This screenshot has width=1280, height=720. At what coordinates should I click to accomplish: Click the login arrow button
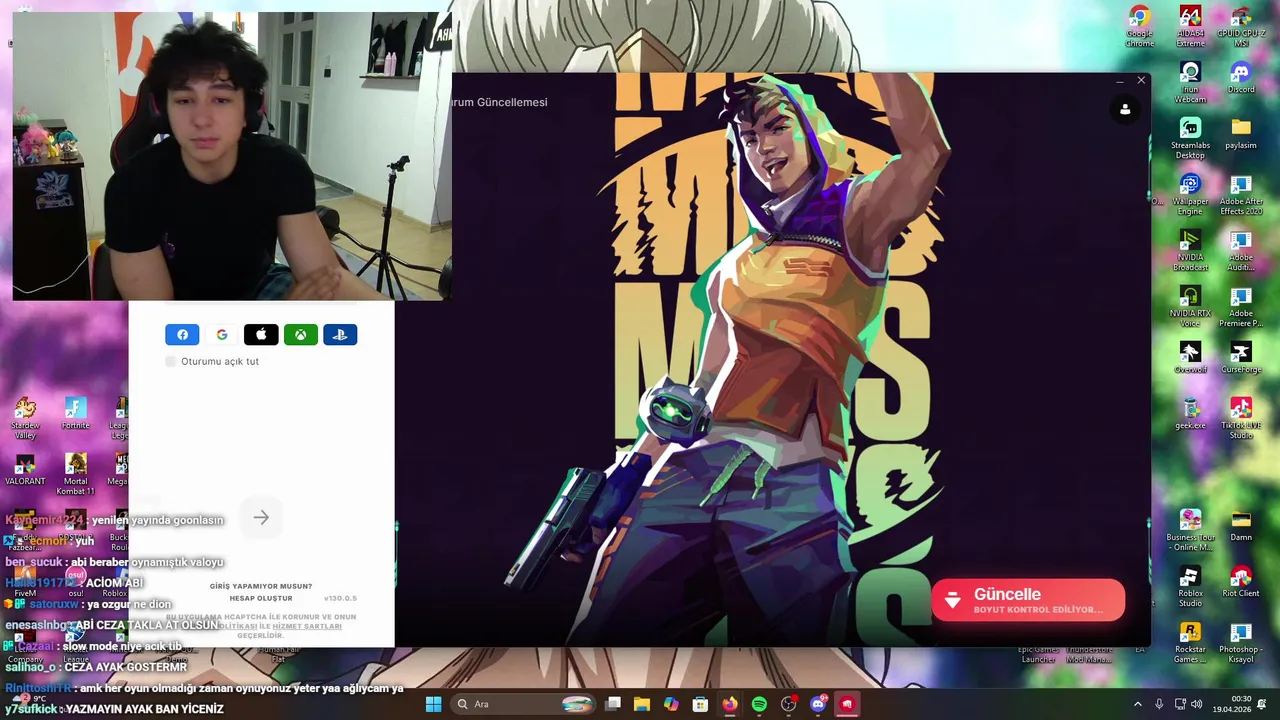(x=261, y=517)
